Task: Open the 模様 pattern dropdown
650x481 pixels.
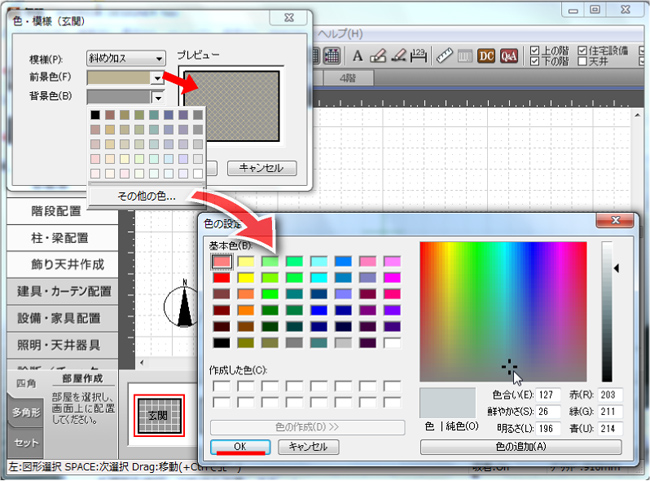Action: (x=125, y=58)
